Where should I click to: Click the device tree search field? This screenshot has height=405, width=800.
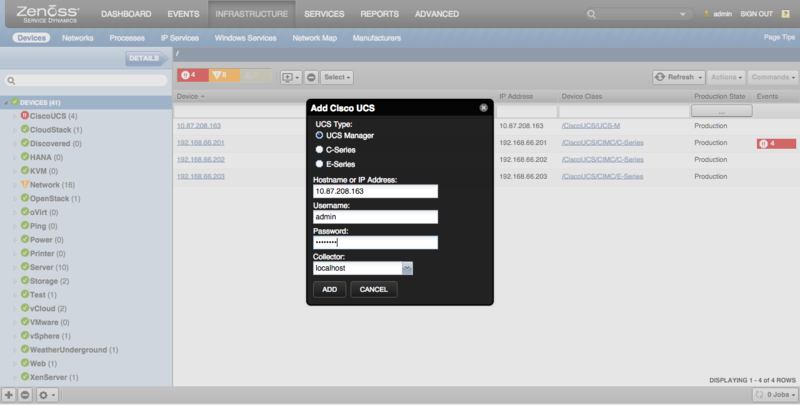click(x=86, y=81)
